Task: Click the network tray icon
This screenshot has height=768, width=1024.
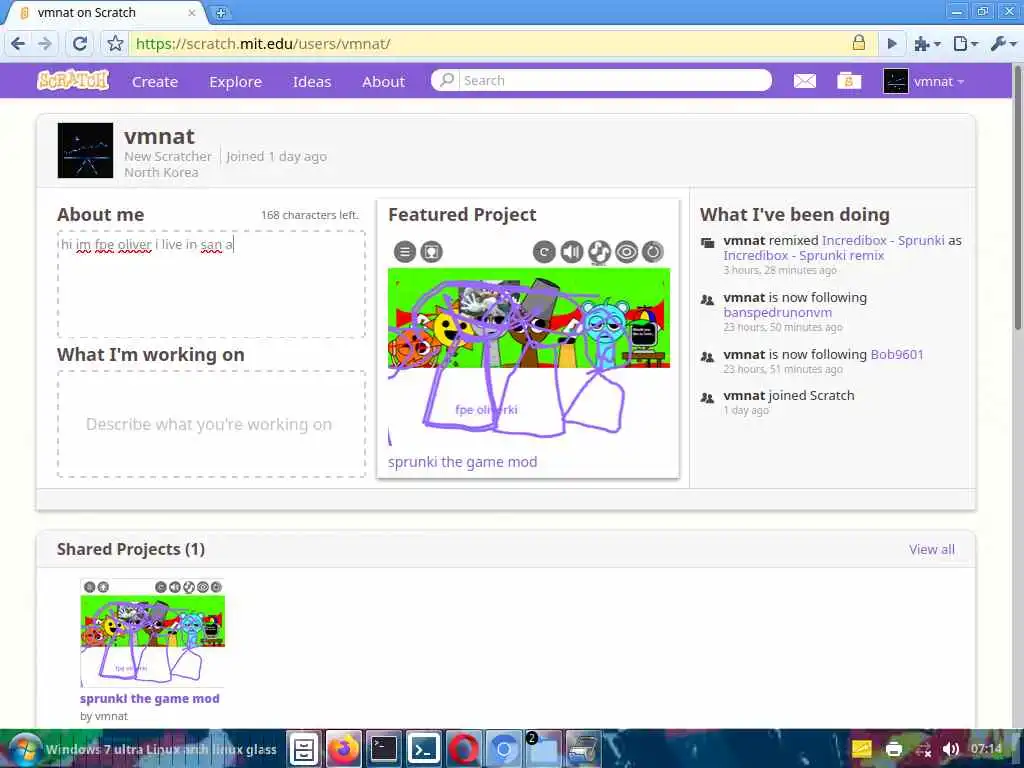Action: [x=923, y=749]
